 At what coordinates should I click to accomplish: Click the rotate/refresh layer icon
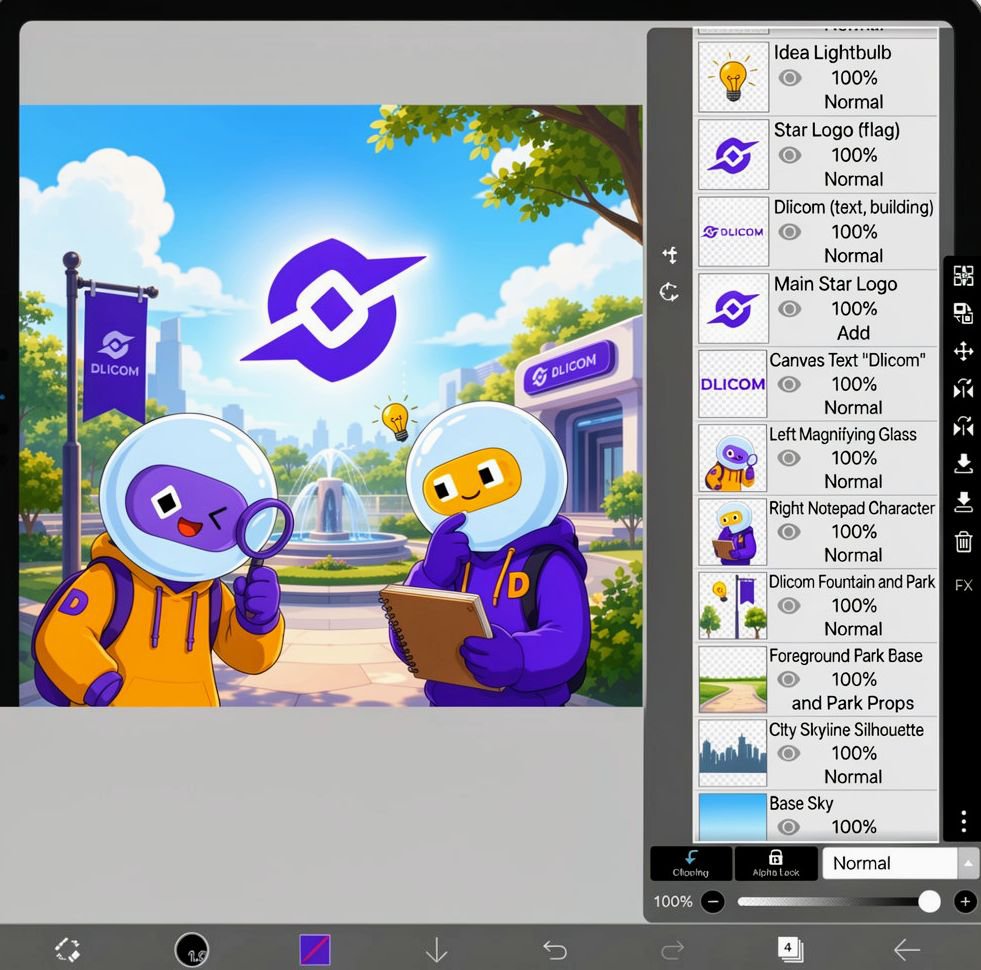pos(669,292)
